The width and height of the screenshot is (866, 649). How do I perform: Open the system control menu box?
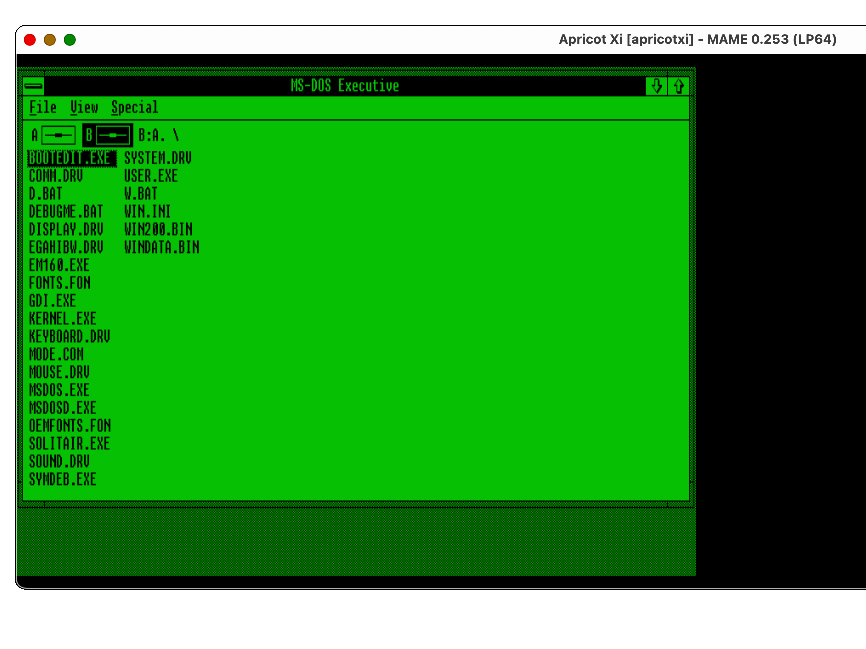[34, 86]
